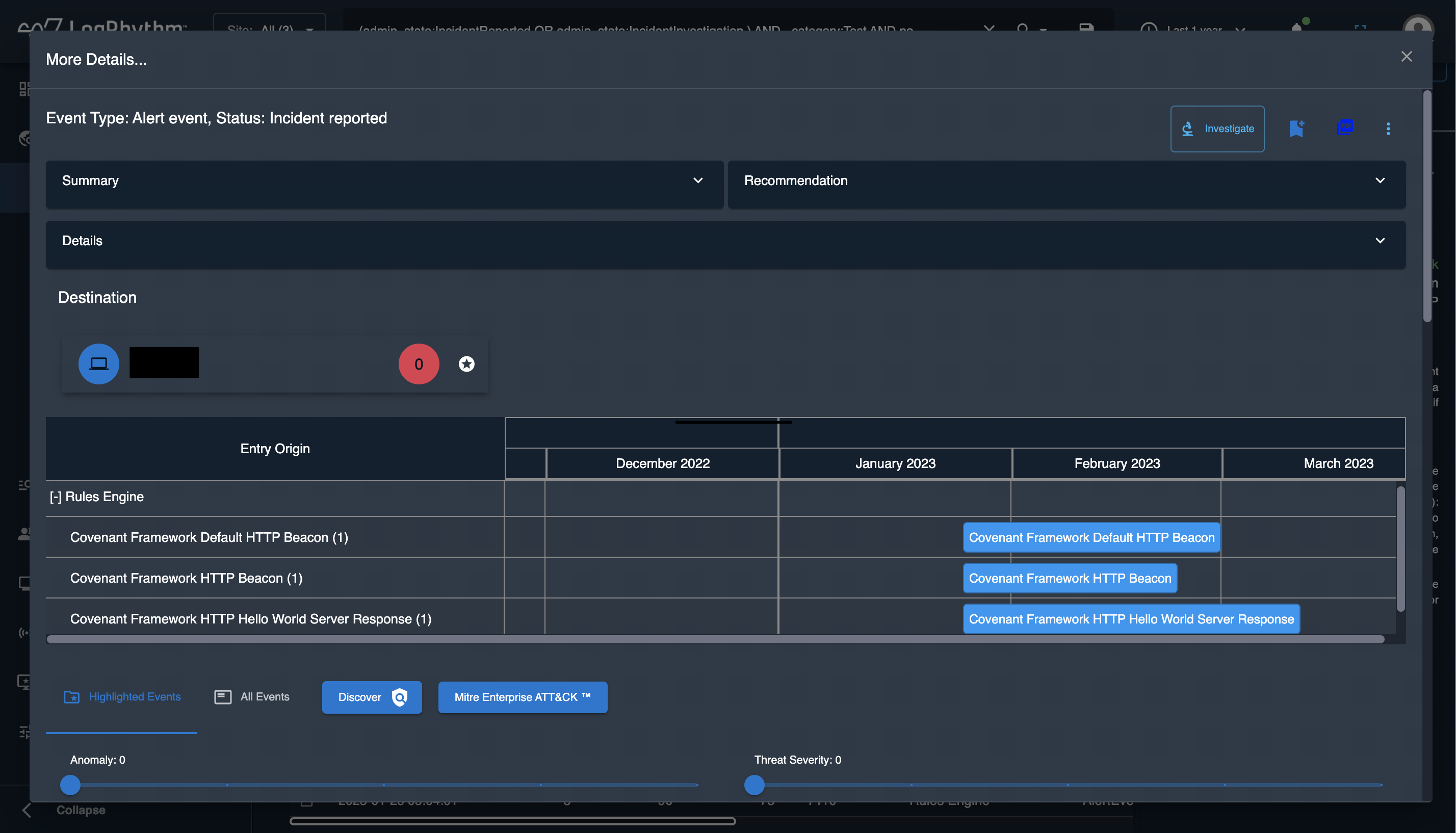Click the blue screen icon beside bookmark
Viewport: 1456px width, 833px height.
(x=1345, y=127)
